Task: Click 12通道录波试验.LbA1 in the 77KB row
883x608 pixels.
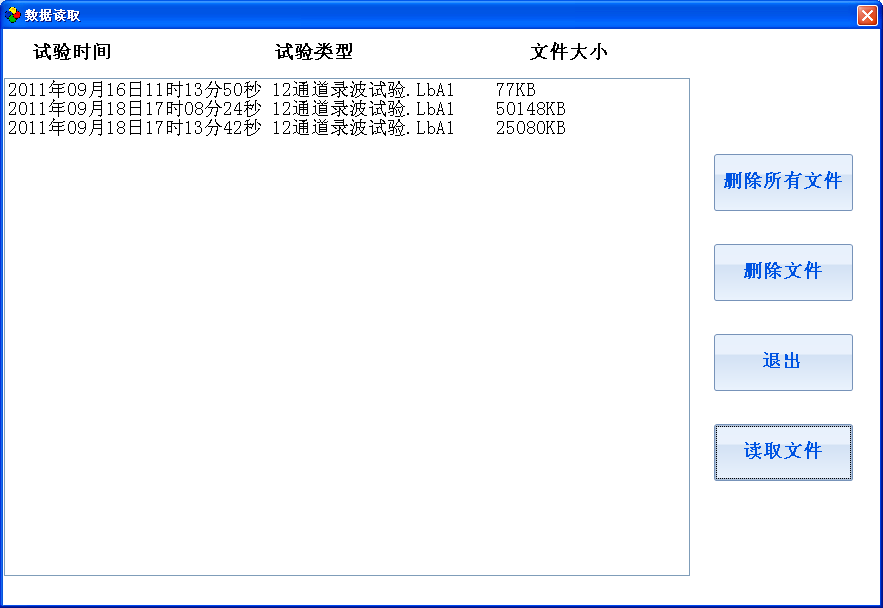Action: 363,90
